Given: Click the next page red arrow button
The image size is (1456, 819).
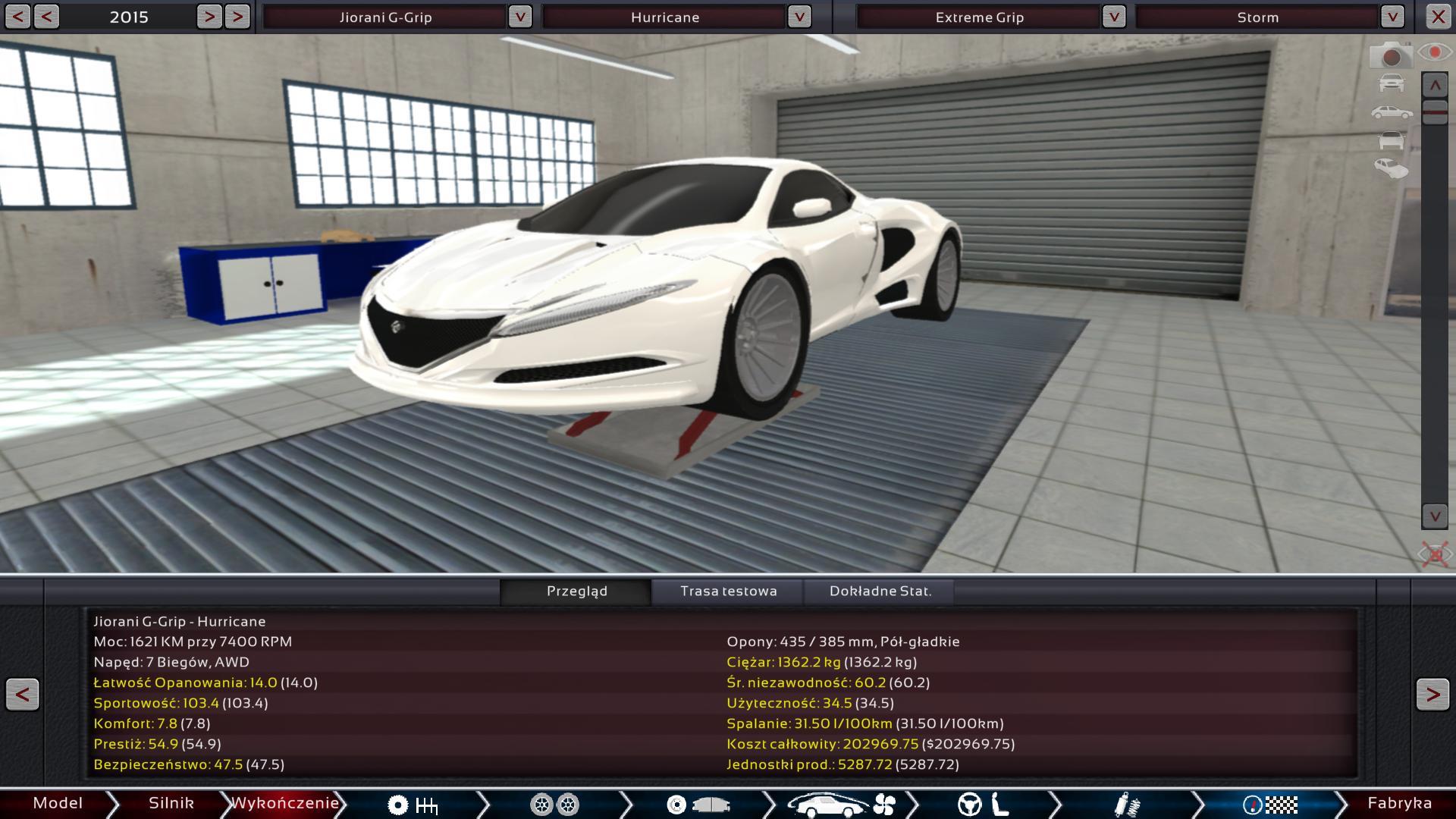Looking at the screenshot, I should pos(1432,694).
